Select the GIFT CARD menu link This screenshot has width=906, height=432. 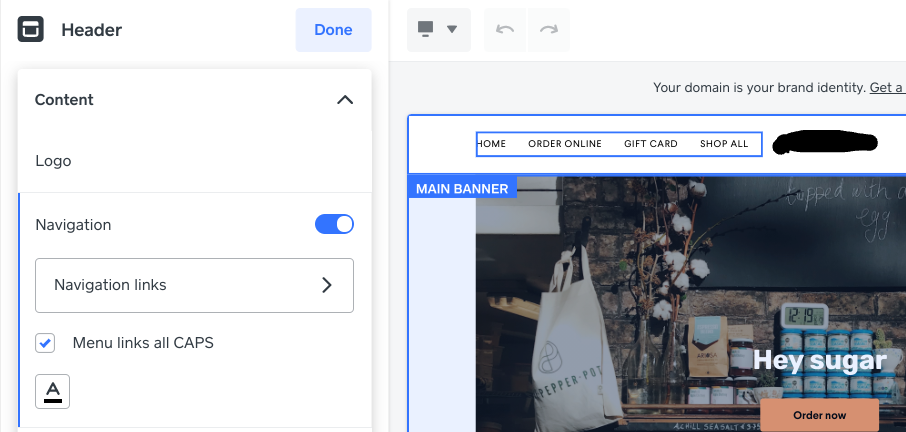(x=651, y=144)
